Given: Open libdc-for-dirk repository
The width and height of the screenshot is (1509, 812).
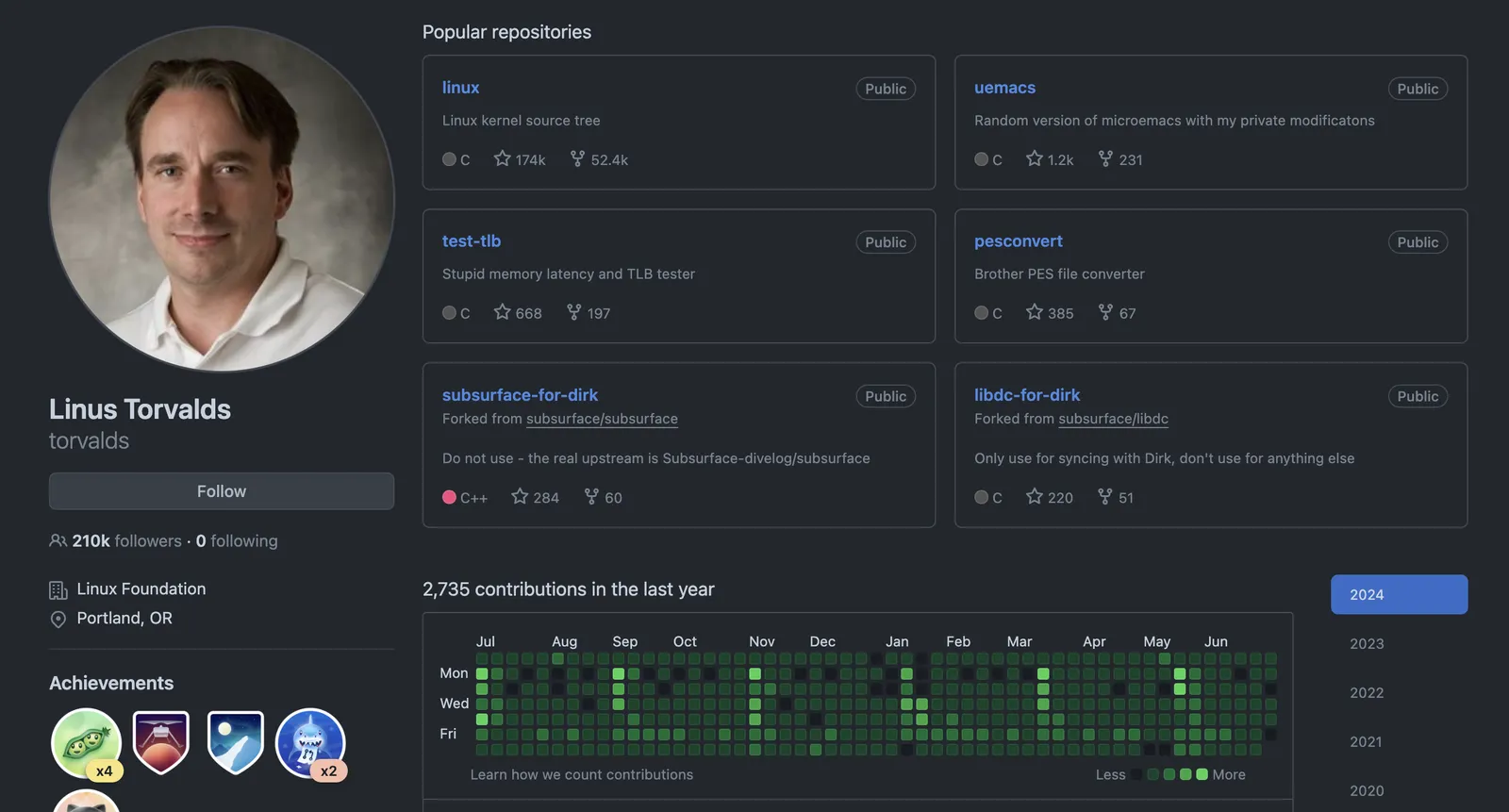Looking at the screenshot, I should tap(1027, 395).
